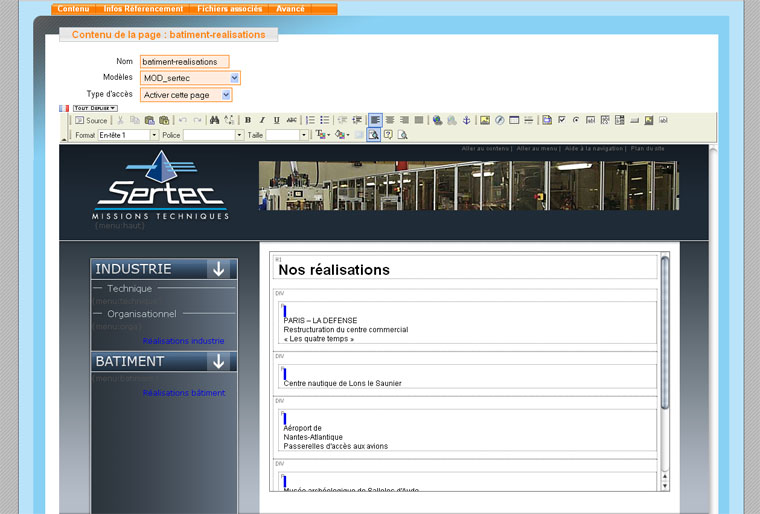Open the Modèles dropdown MOD_sertec
This screenshot has height=514, width=760.
coord(190,78)
